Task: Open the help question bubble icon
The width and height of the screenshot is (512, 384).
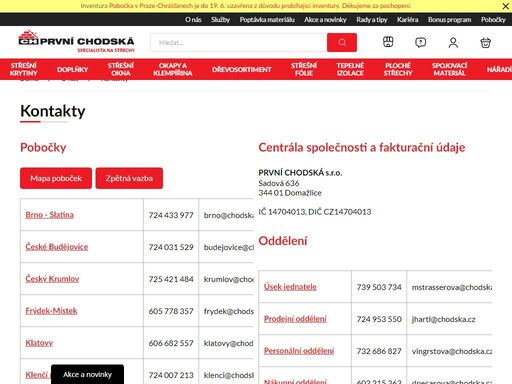Action: point(420,42)
